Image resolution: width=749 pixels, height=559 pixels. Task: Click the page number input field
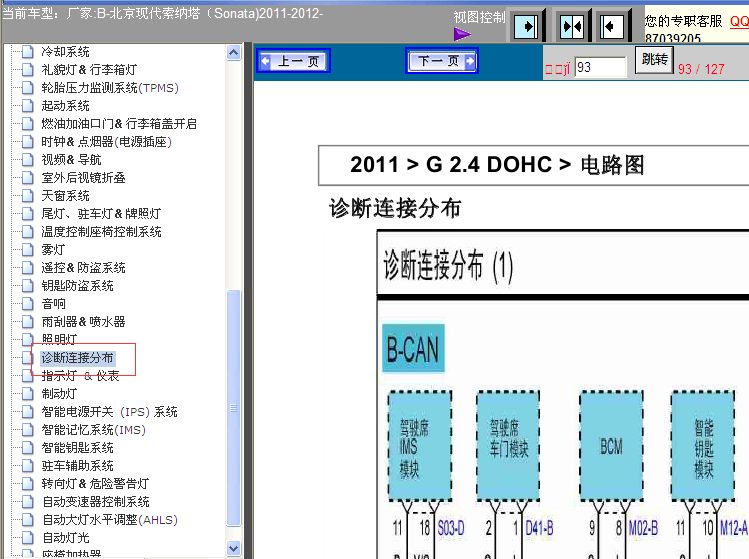600,67
